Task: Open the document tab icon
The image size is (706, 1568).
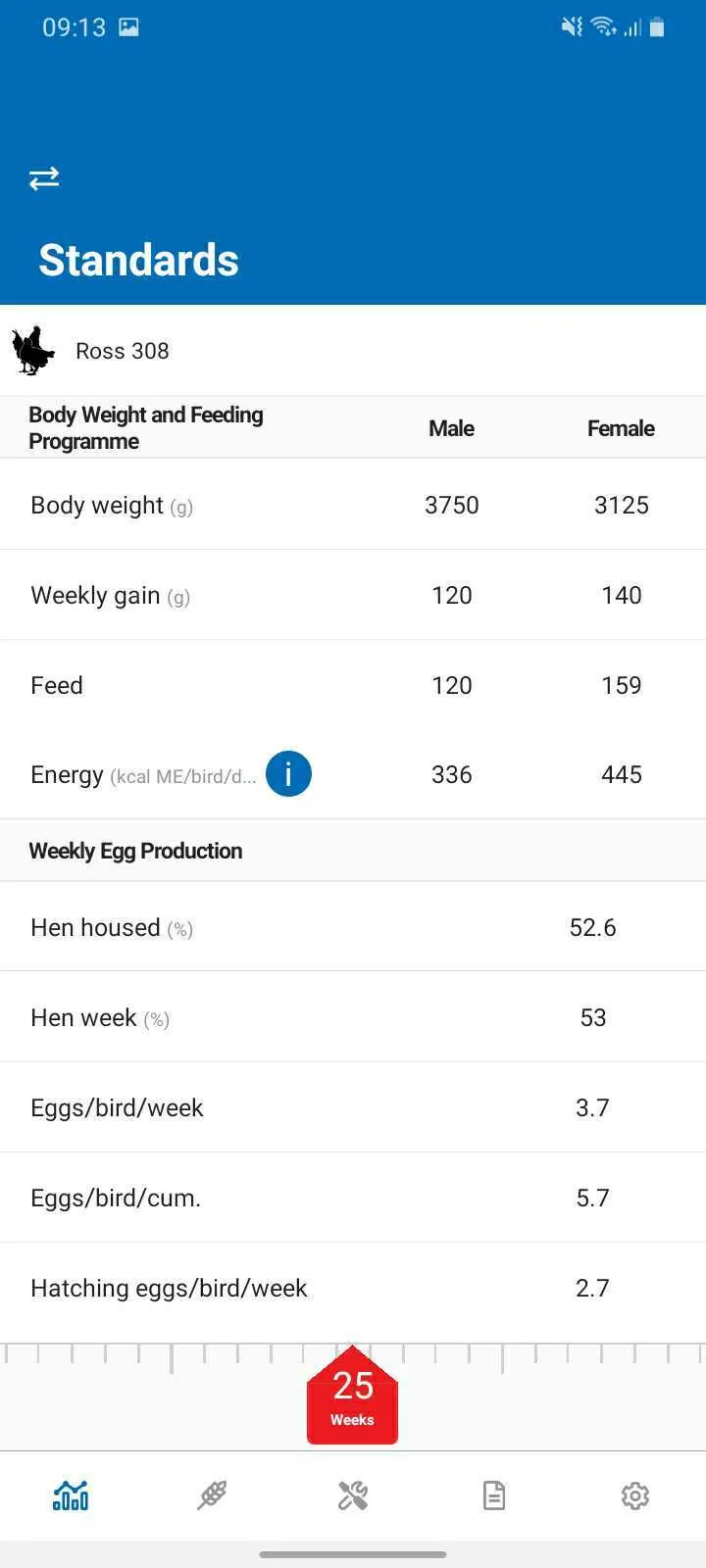Action: click(x=494, y=1495)
